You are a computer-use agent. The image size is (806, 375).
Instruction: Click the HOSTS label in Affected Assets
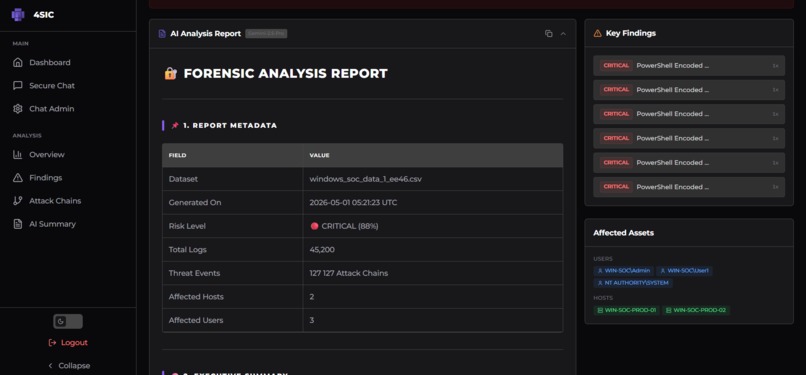603,298
